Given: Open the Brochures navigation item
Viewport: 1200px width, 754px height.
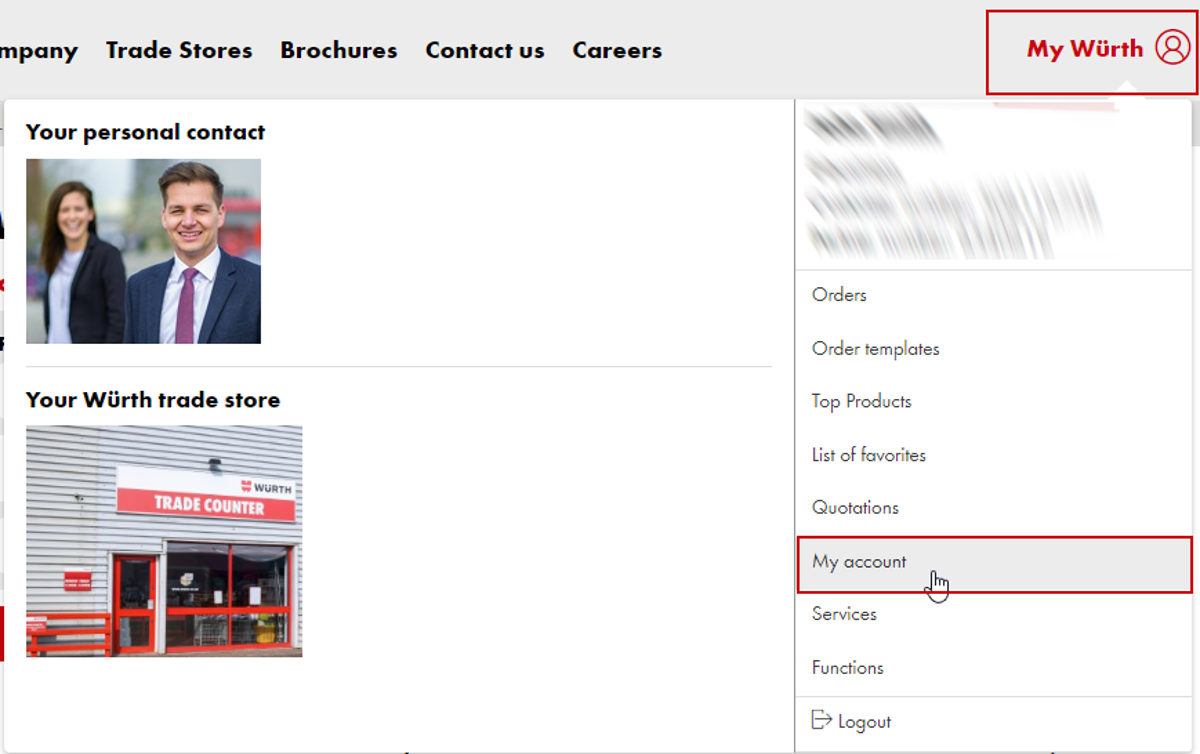Looking at the screenshot, I should click(338, 50).
